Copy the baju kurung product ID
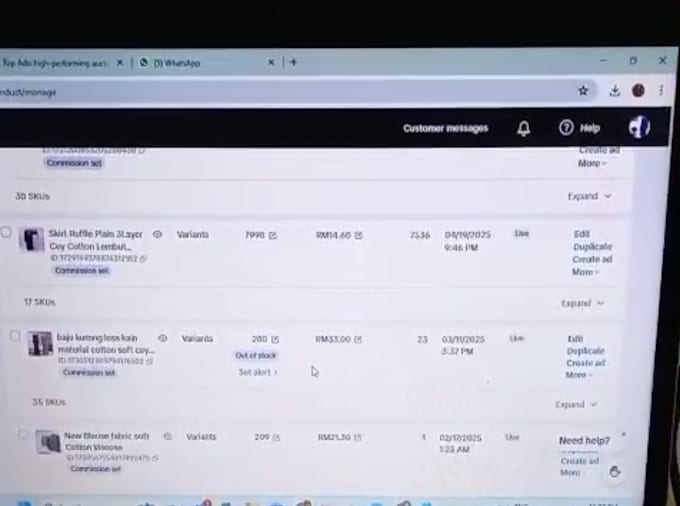This screenshot has height=506, width=680. pos(150,361)
